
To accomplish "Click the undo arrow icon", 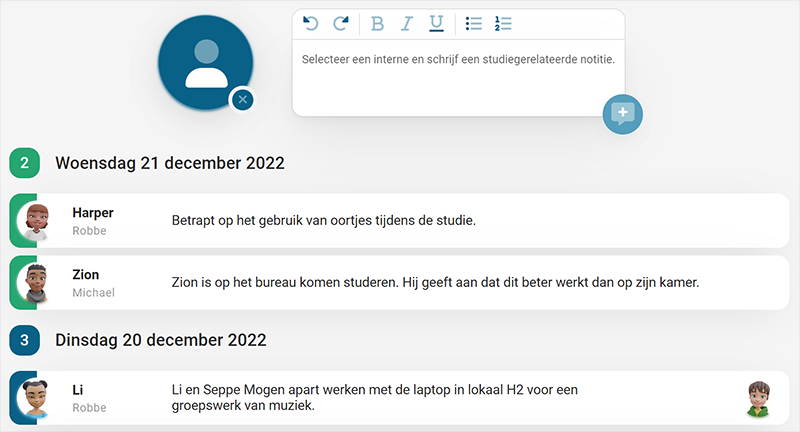I will pos(311,23).
